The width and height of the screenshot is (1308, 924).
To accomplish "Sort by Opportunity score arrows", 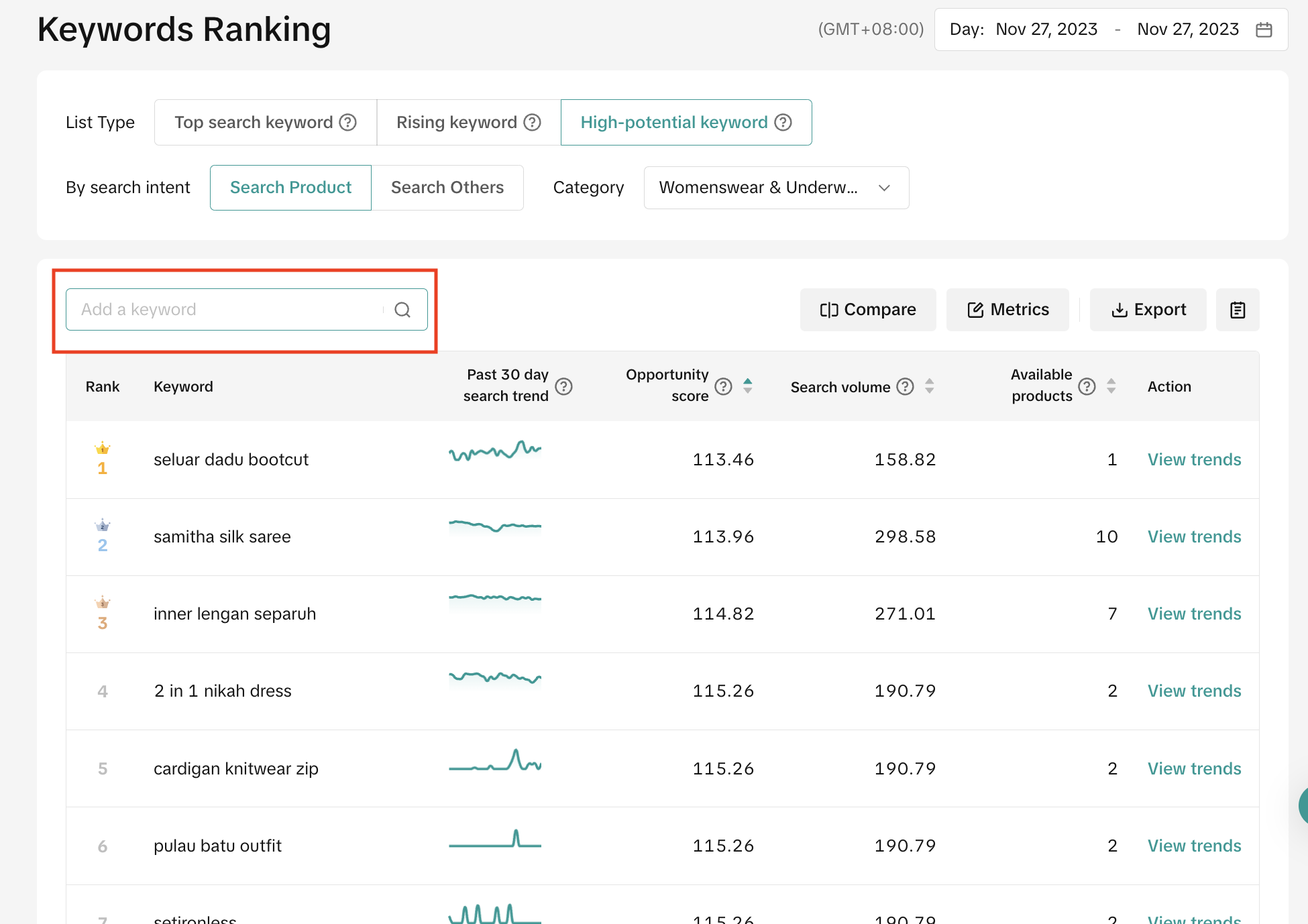I will pos(747,386).
